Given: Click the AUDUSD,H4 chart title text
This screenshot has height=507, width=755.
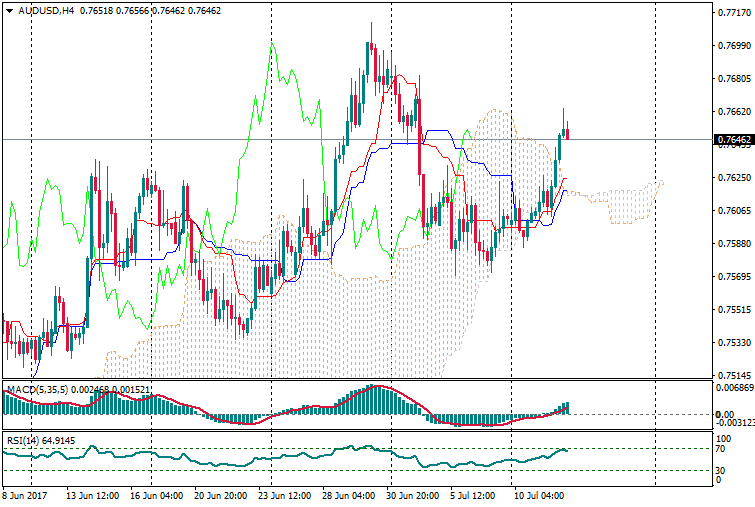Looking at the screenshot, I should point(46,11).
